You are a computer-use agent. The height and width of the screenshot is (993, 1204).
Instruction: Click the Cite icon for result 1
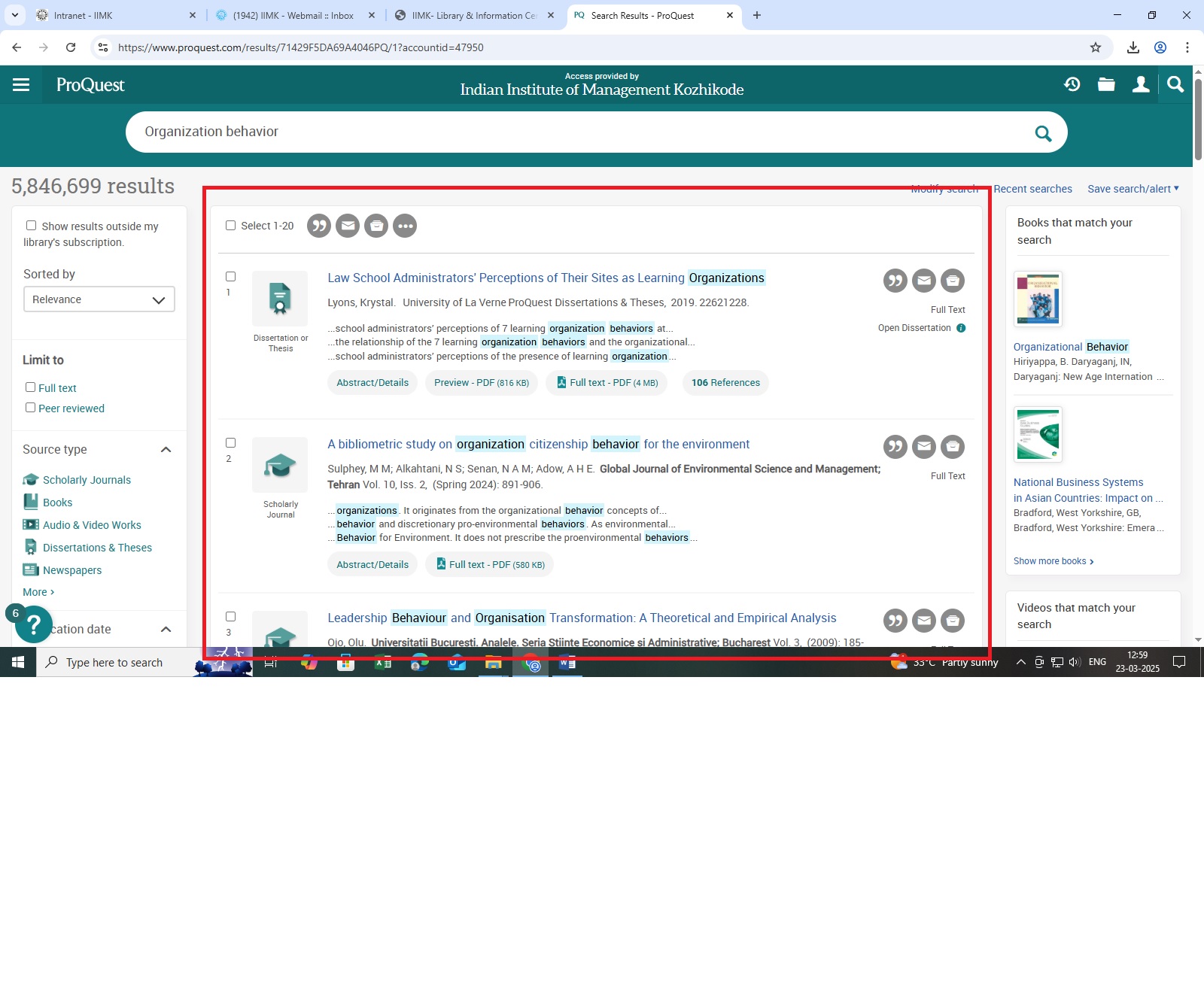click(895, 281)
